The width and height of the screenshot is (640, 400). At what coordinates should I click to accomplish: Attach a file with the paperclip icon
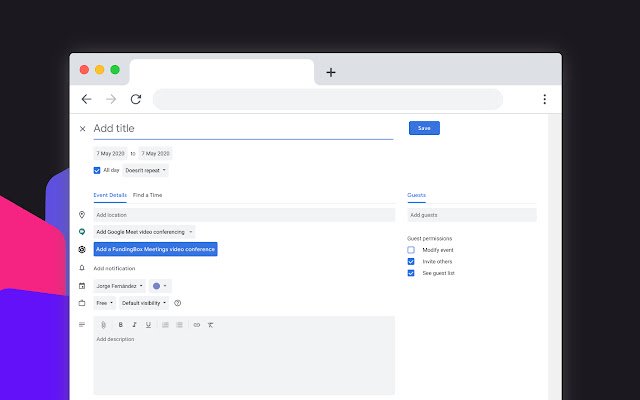(x=103, y=325)
